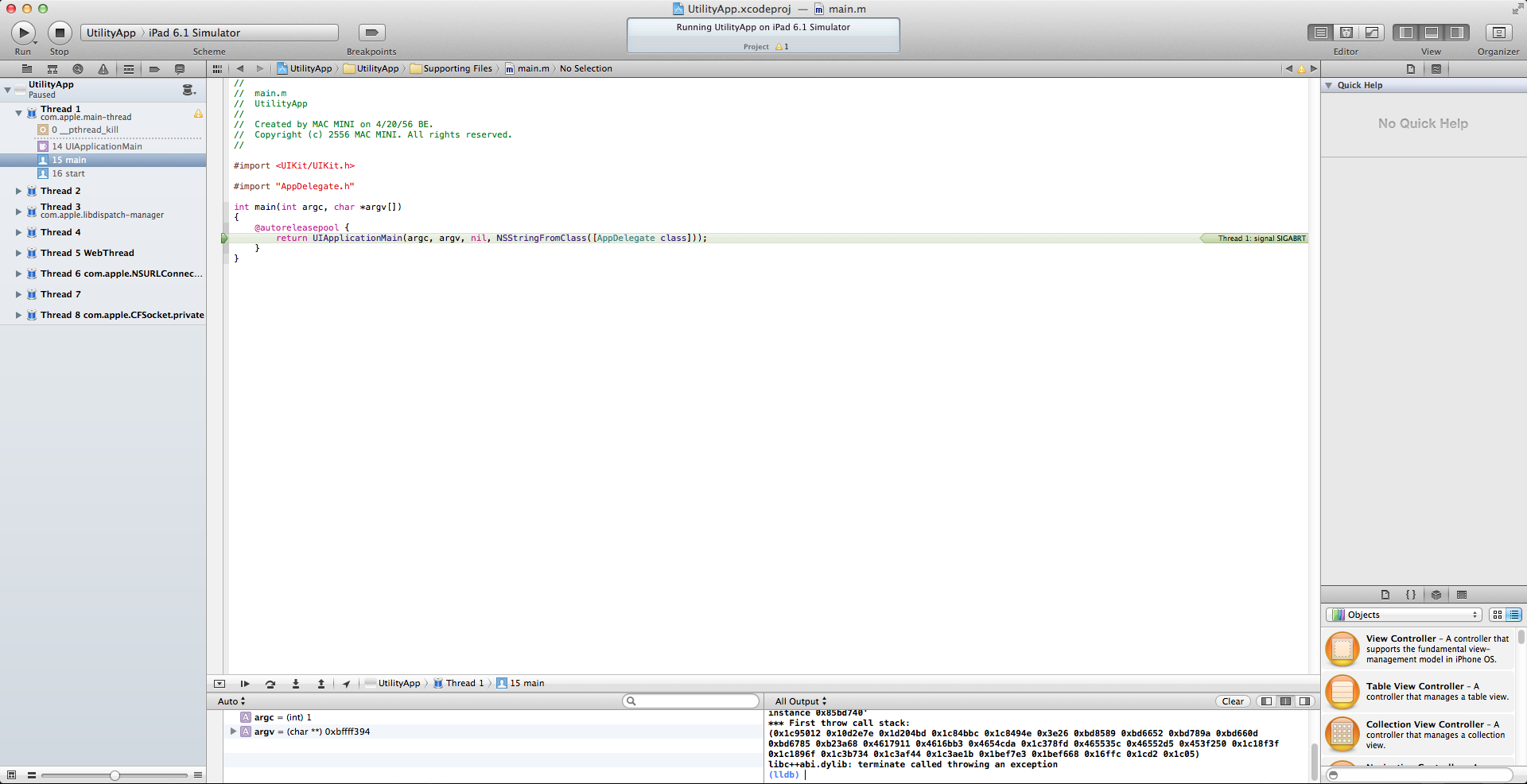Viewport: 1527px width, 784px height.
Task: Hide the Utilities pane
Action: pos(1457,33)
